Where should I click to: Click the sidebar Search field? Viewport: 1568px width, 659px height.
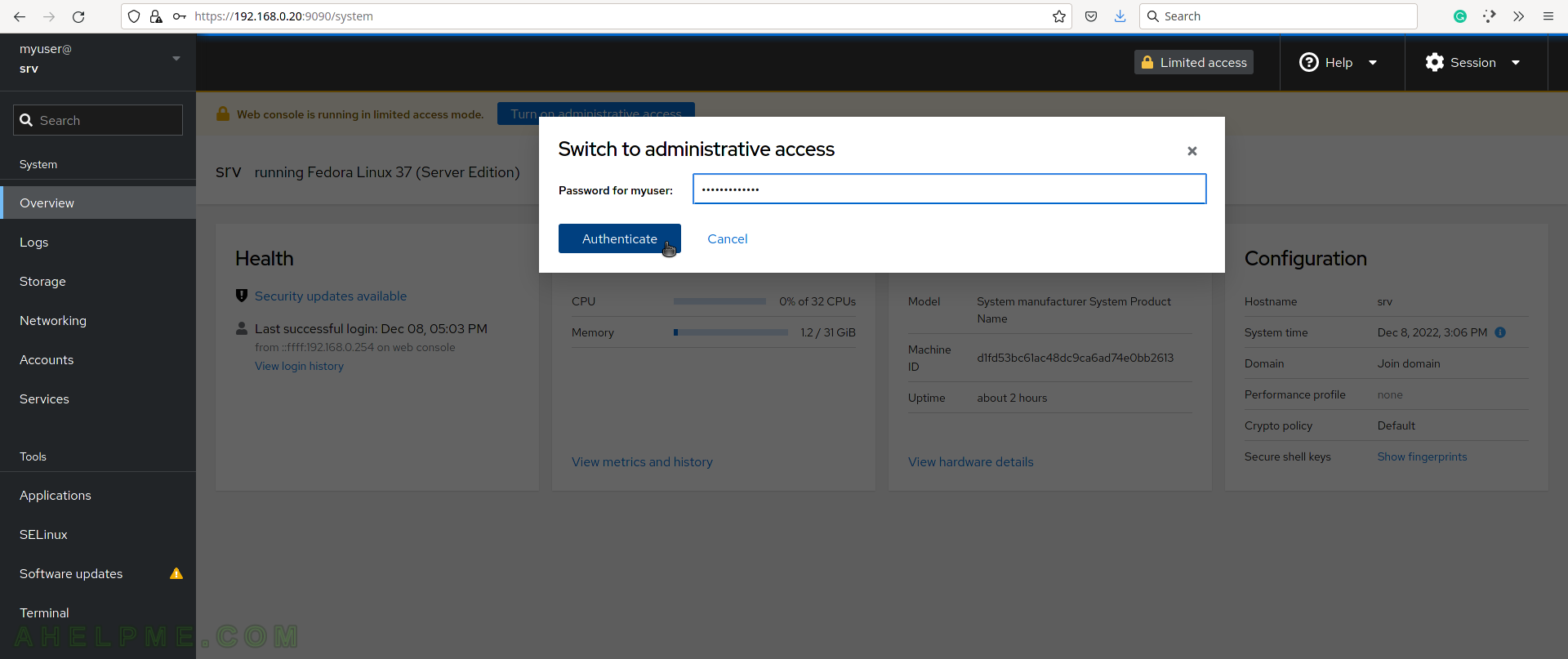point(98,120)
